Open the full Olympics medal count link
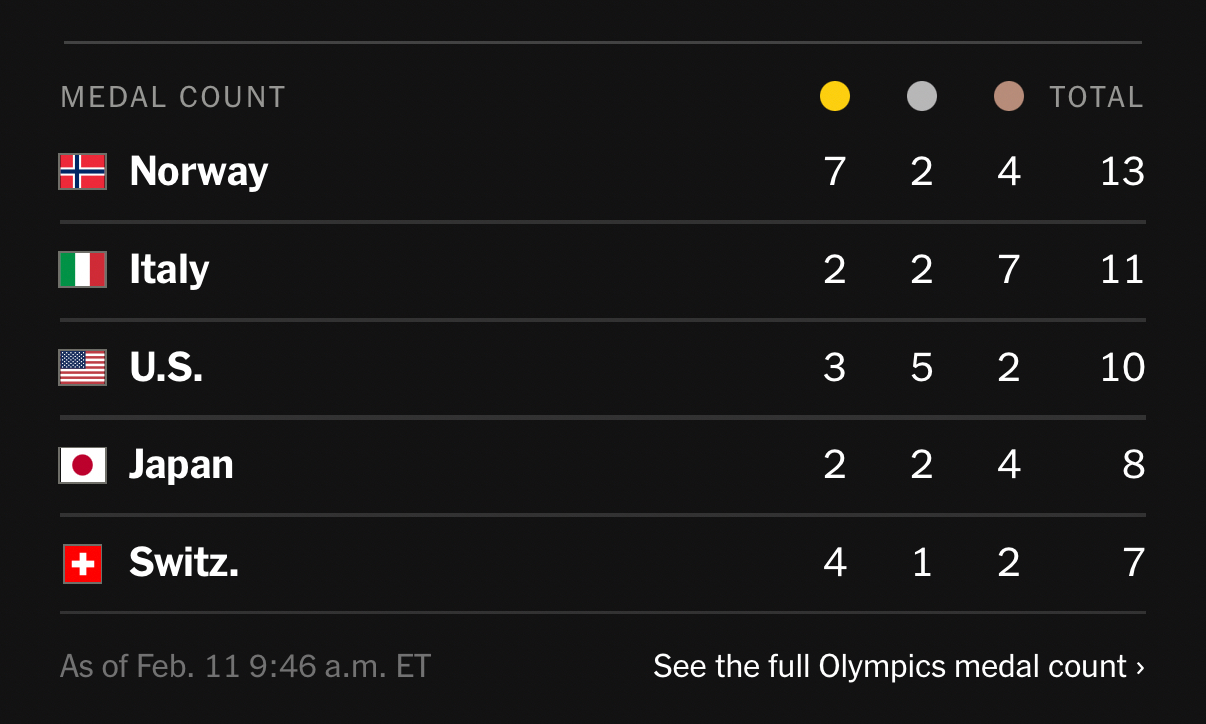 pyautogui.click(x=898, y=666)
